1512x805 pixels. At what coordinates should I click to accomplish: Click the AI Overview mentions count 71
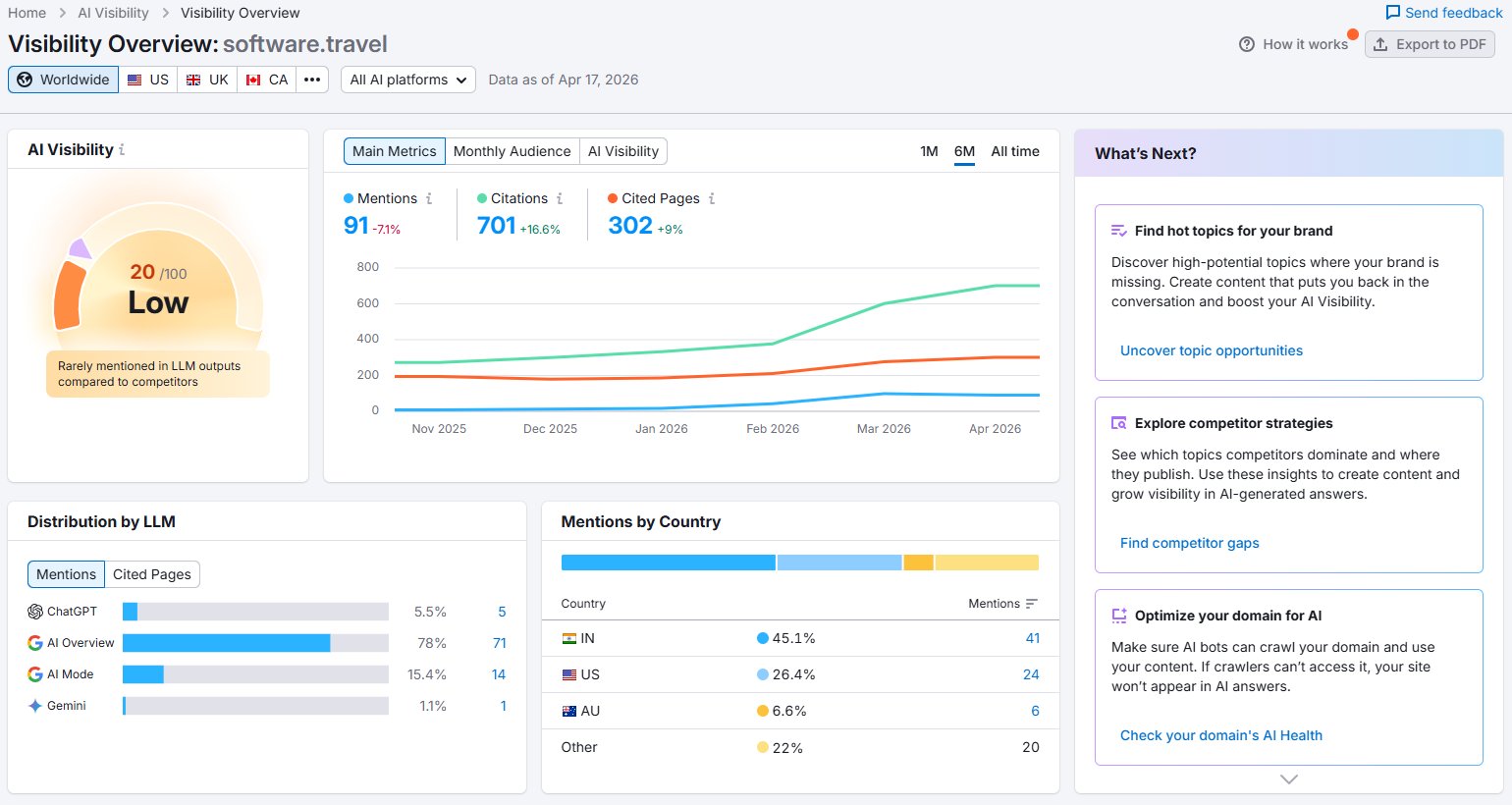(500, 643)
